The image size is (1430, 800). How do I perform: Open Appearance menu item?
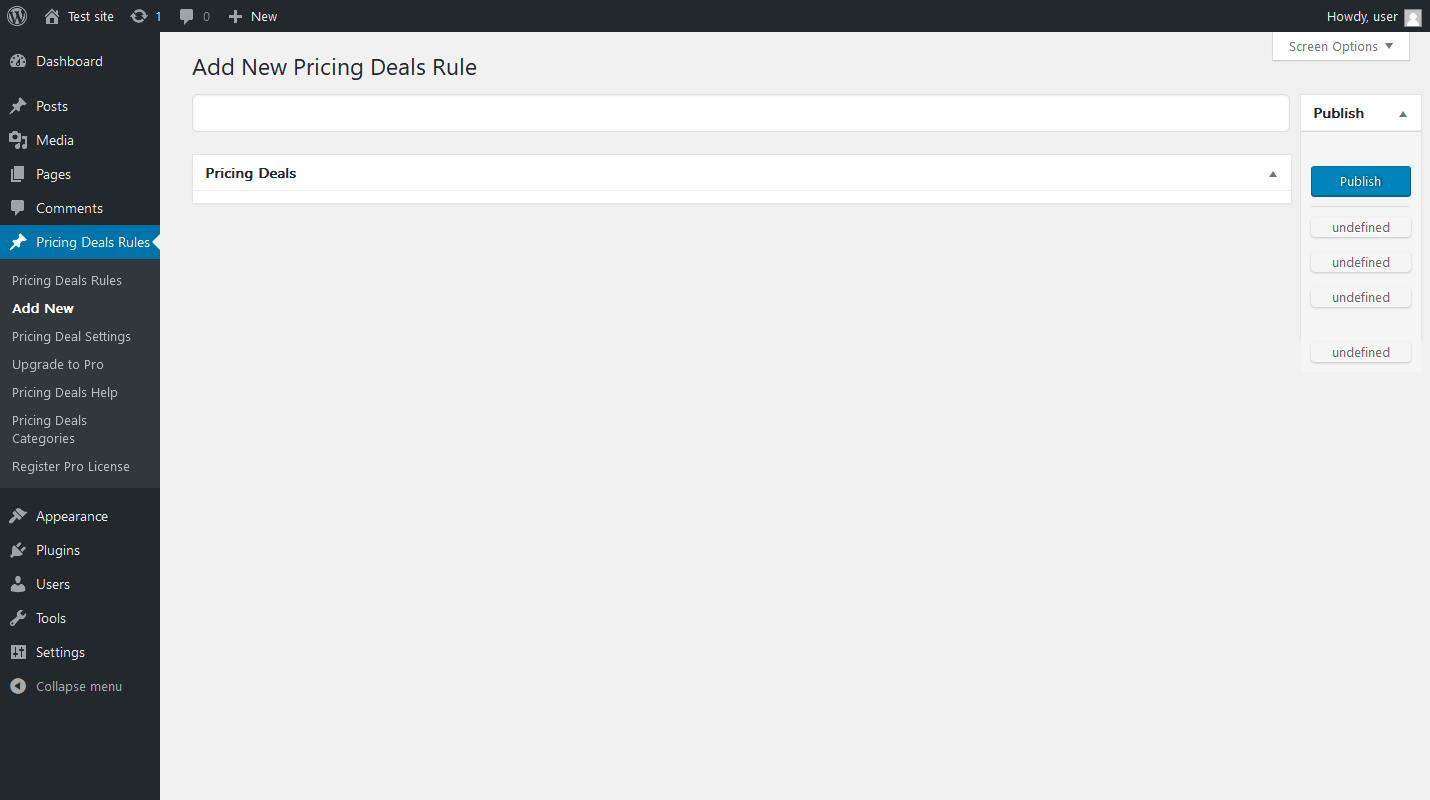pos(80,516)
